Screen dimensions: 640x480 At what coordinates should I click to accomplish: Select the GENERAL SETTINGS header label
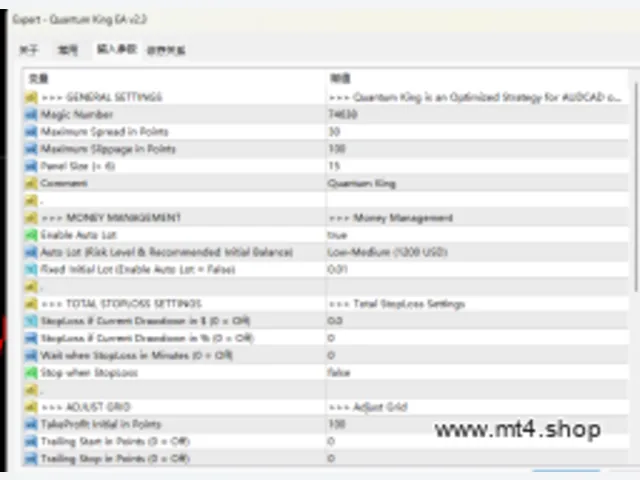102,97
